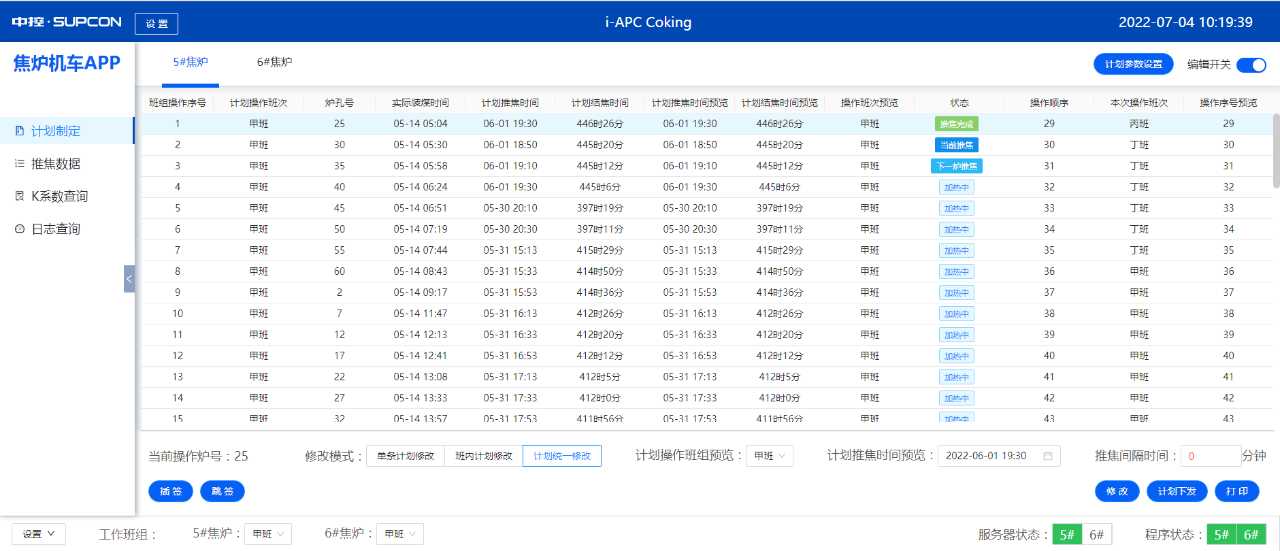The image size is (1280, 551).
Task: Click the 推焦数据 list icon in sidebar
Action: point(20,164)
